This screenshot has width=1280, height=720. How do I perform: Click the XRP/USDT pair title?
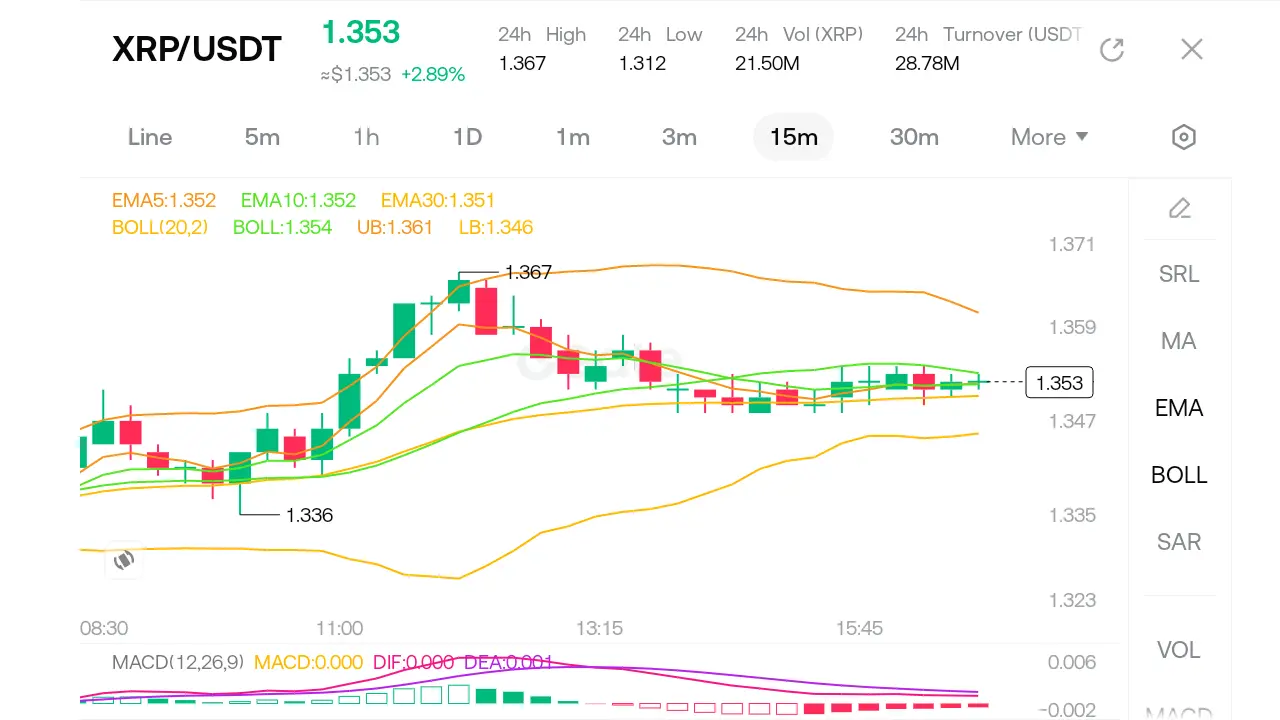[197, 49]
